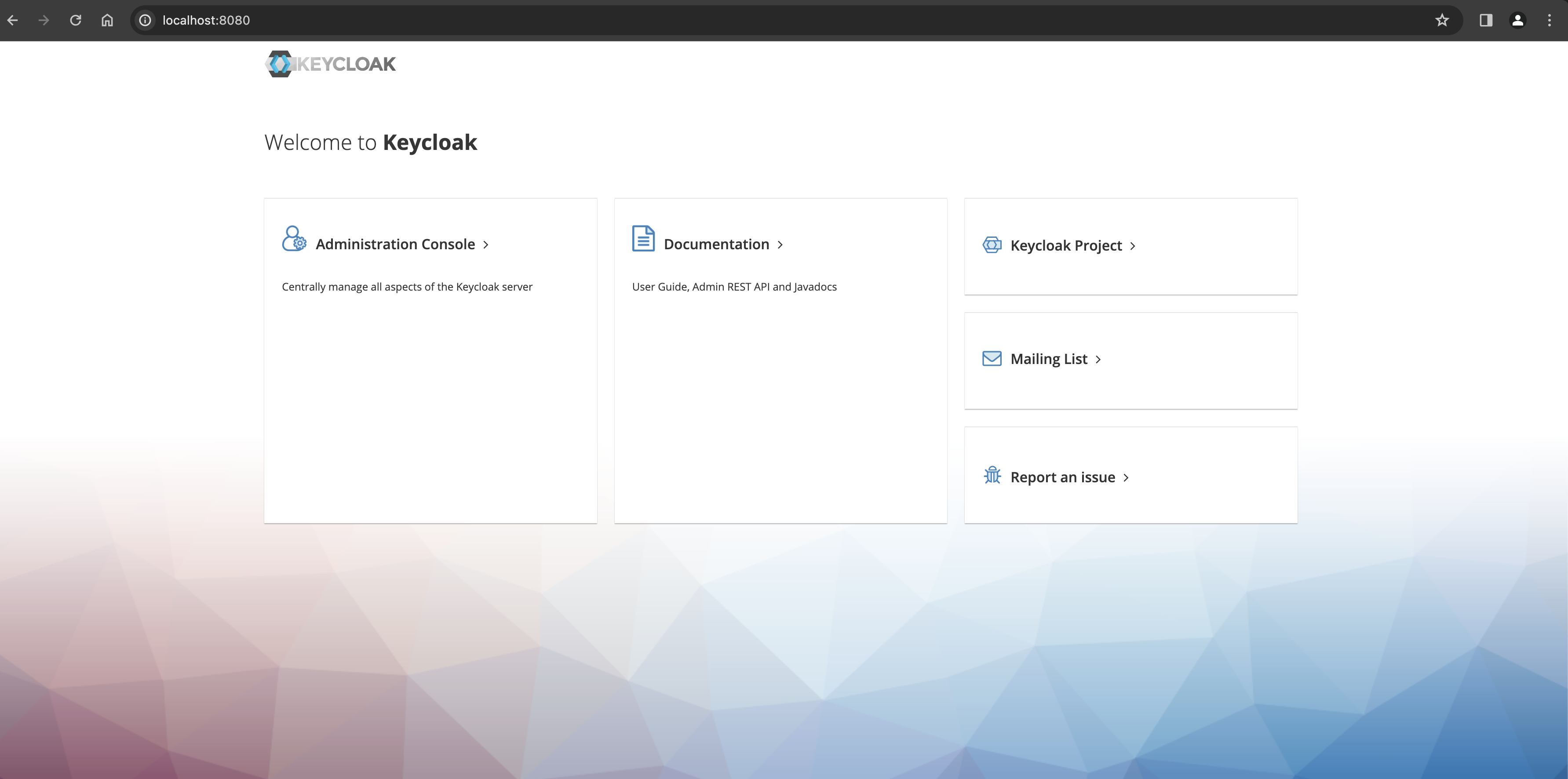Open the browser profile account icon

1517,20
